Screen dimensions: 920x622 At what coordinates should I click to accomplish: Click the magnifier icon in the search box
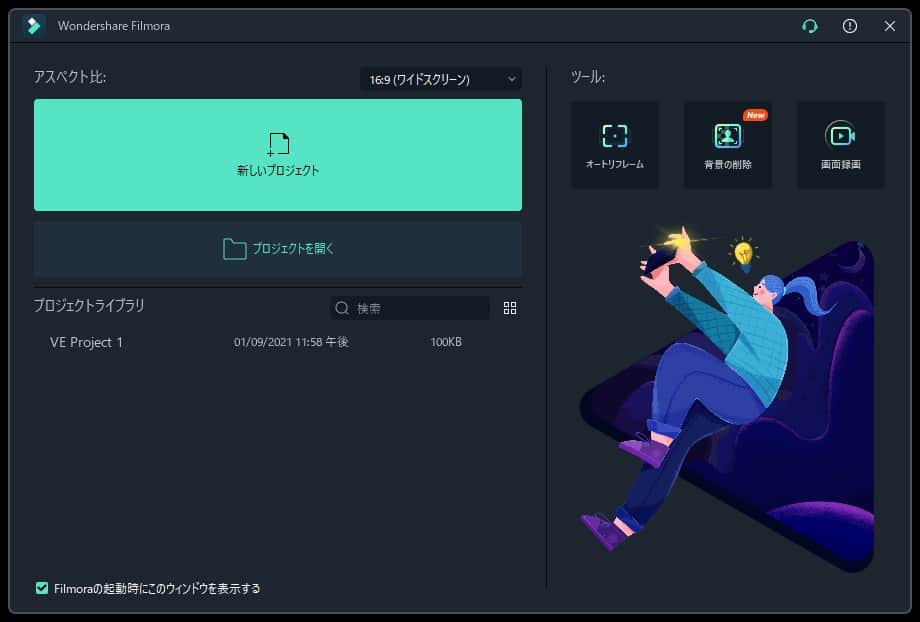342,308
